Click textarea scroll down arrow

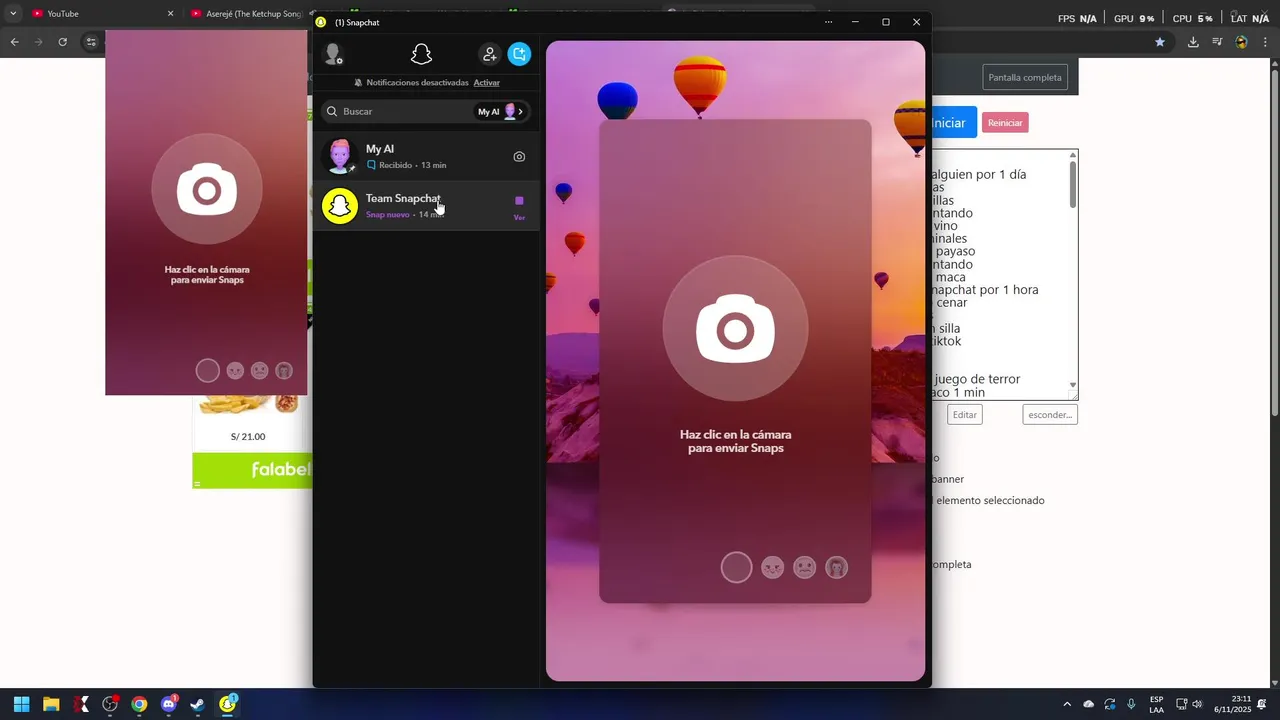coord(1073,385)
